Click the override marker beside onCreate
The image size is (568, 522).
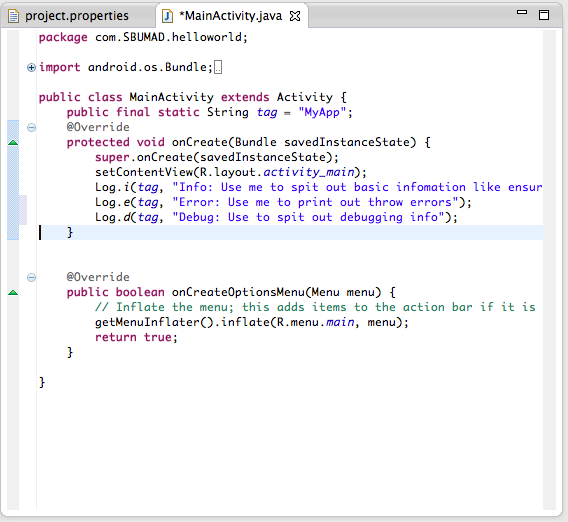point(13,142)
